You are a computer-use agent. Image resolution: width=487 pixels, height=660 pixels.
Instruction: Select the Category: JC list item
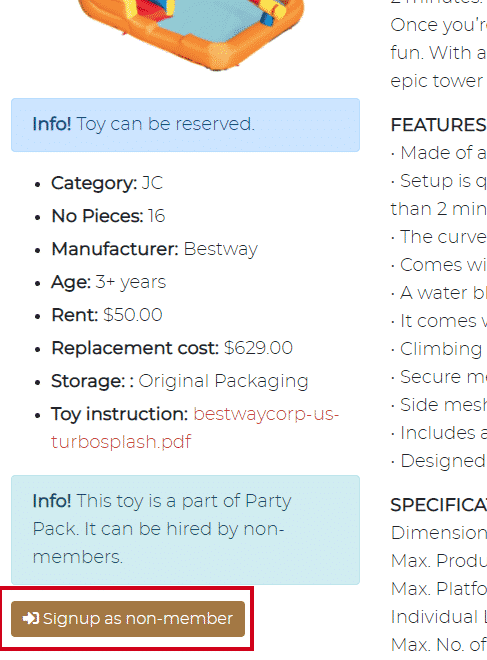pyautogui.click(x=107, y=184)
